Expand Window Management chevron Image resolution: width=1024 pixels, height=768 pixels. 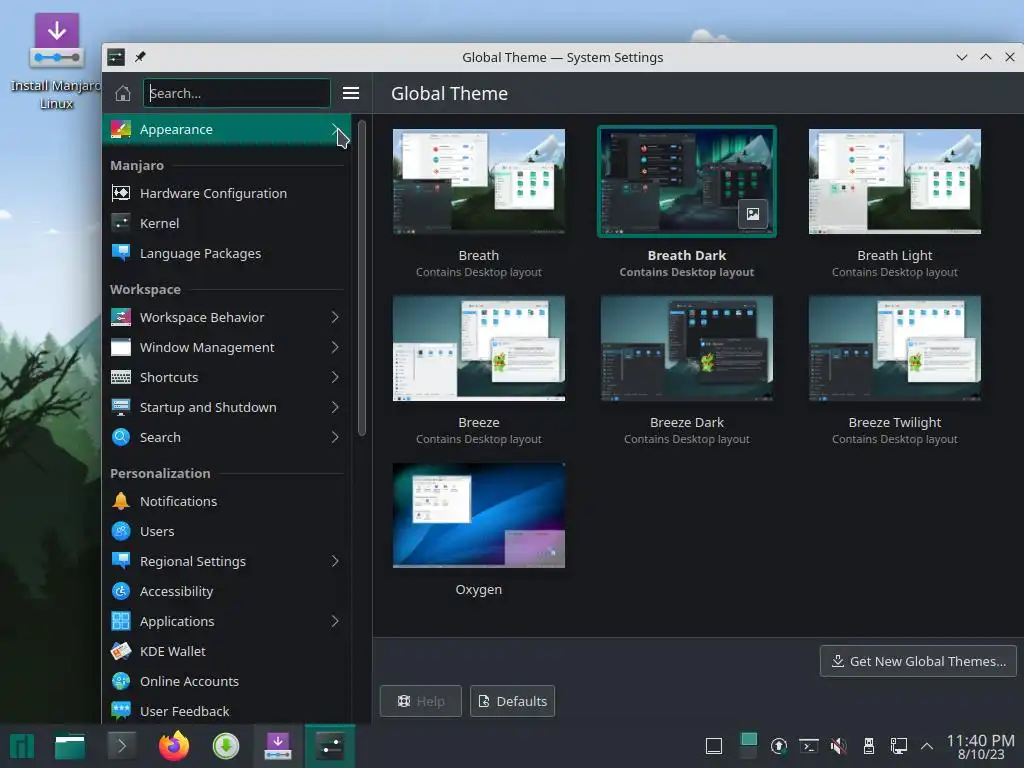[335, 347]
